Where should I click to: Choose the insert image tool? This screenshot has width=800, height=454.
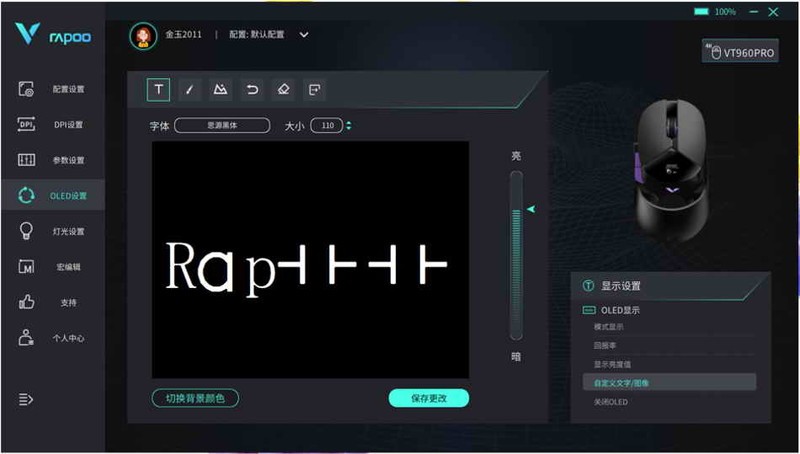[x=220, y=90]
